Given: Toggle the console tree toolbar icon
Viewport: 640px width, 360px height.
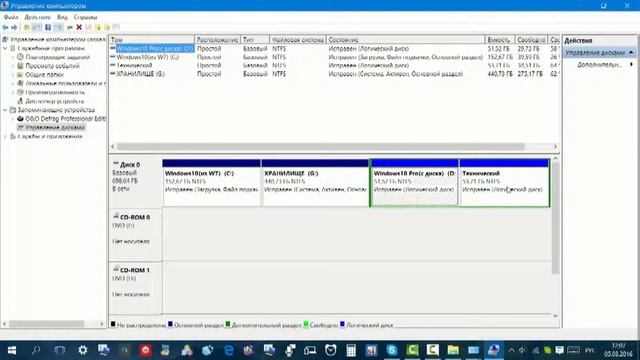Looking at the screenshot, I should (36, 27).
